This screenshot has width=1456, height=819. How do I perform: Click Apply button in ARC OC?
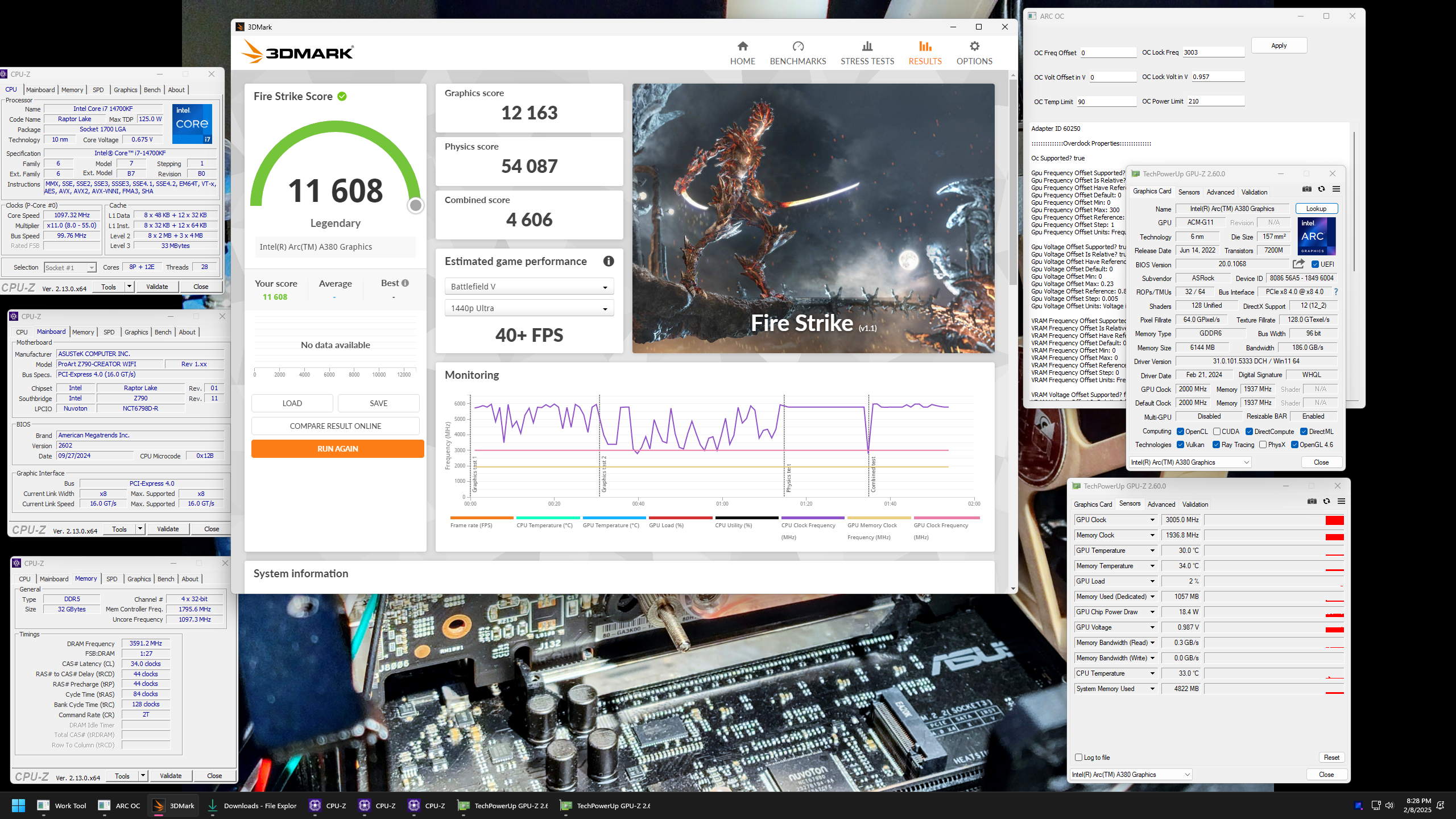click(x=1279, y=45)
